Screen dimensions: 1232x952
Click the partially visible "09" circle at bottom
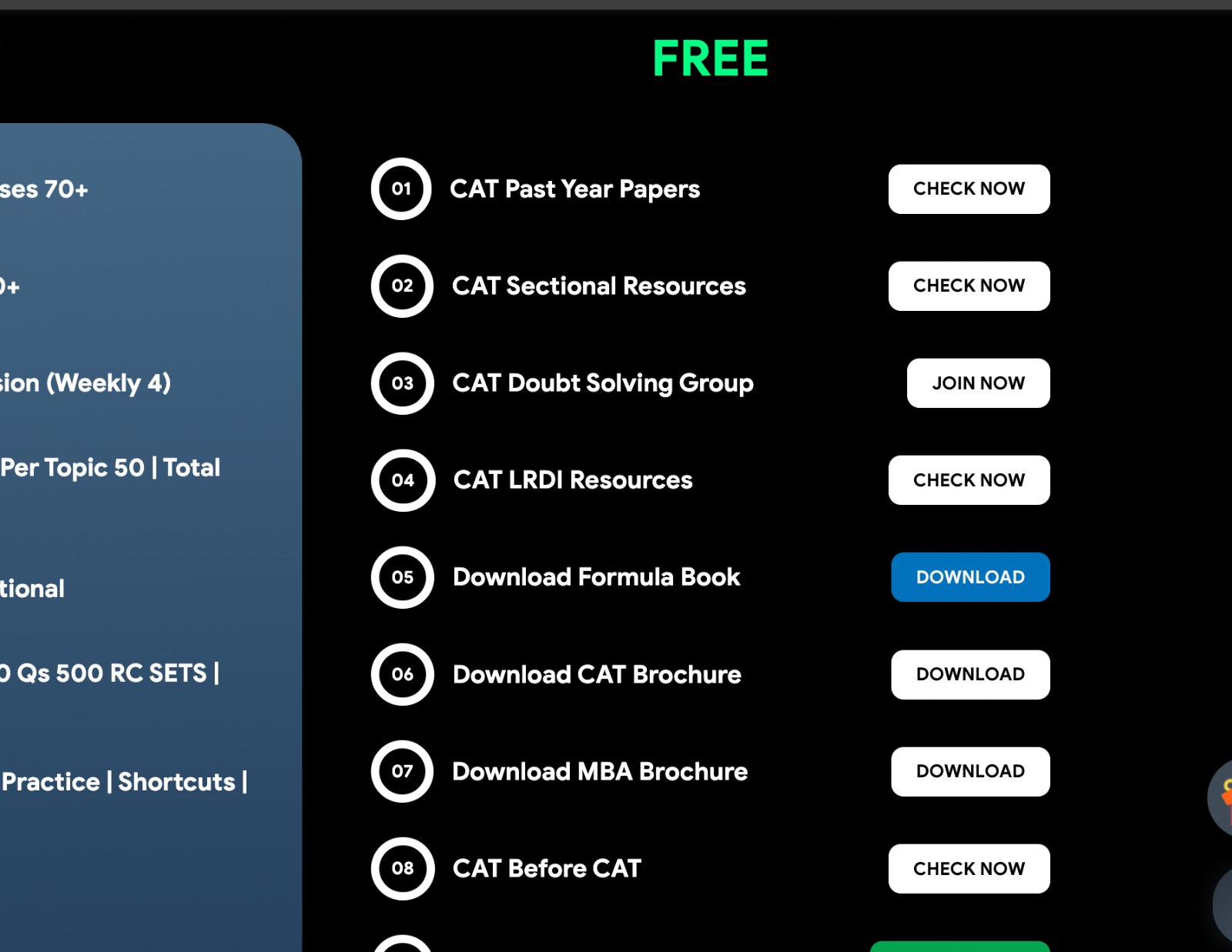click(x=401, y=947)
